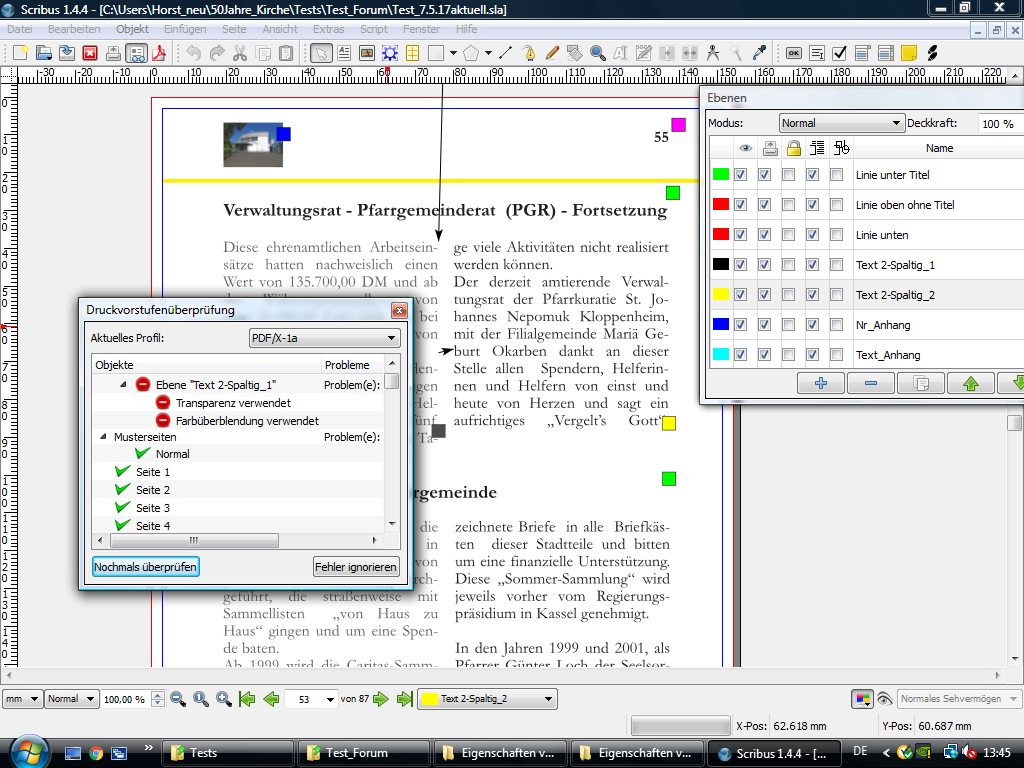This screenshot has width=1024, height=768.
Task: Click the Nochmals überprüfen button
Action: 146,567
